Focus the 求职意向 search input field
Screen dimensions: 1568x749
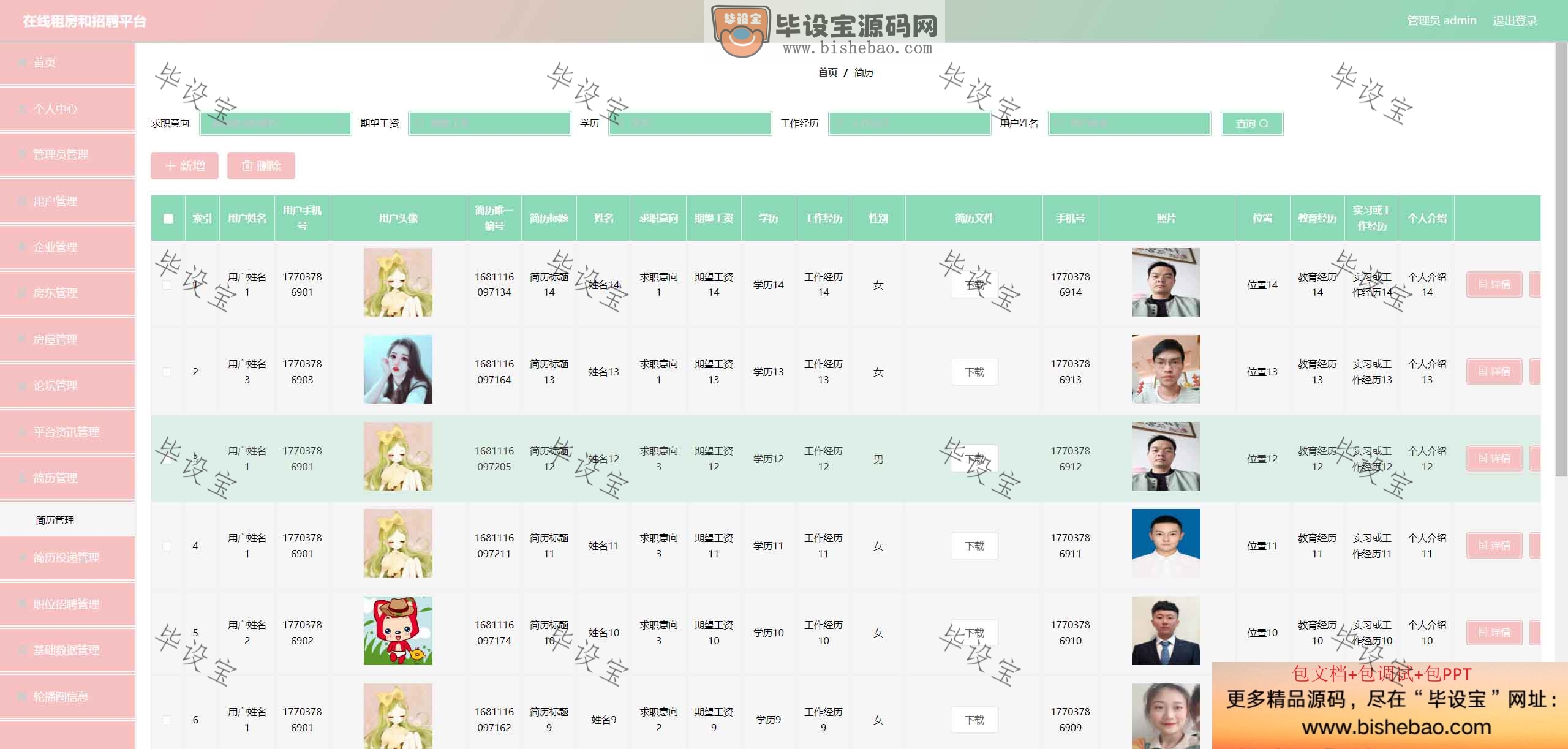click(x=276, y=123)
